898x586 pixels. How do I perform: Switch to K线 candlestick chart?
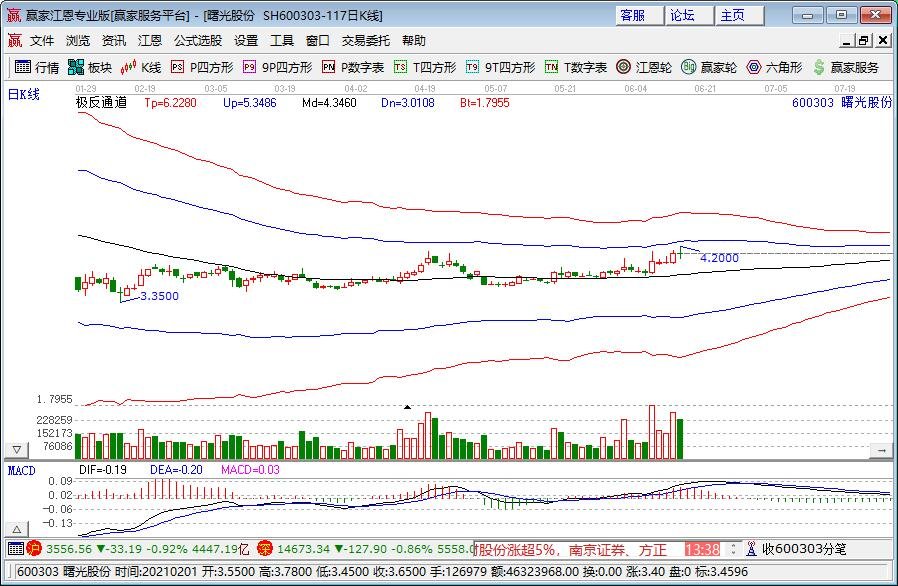[x=141, y=68]
